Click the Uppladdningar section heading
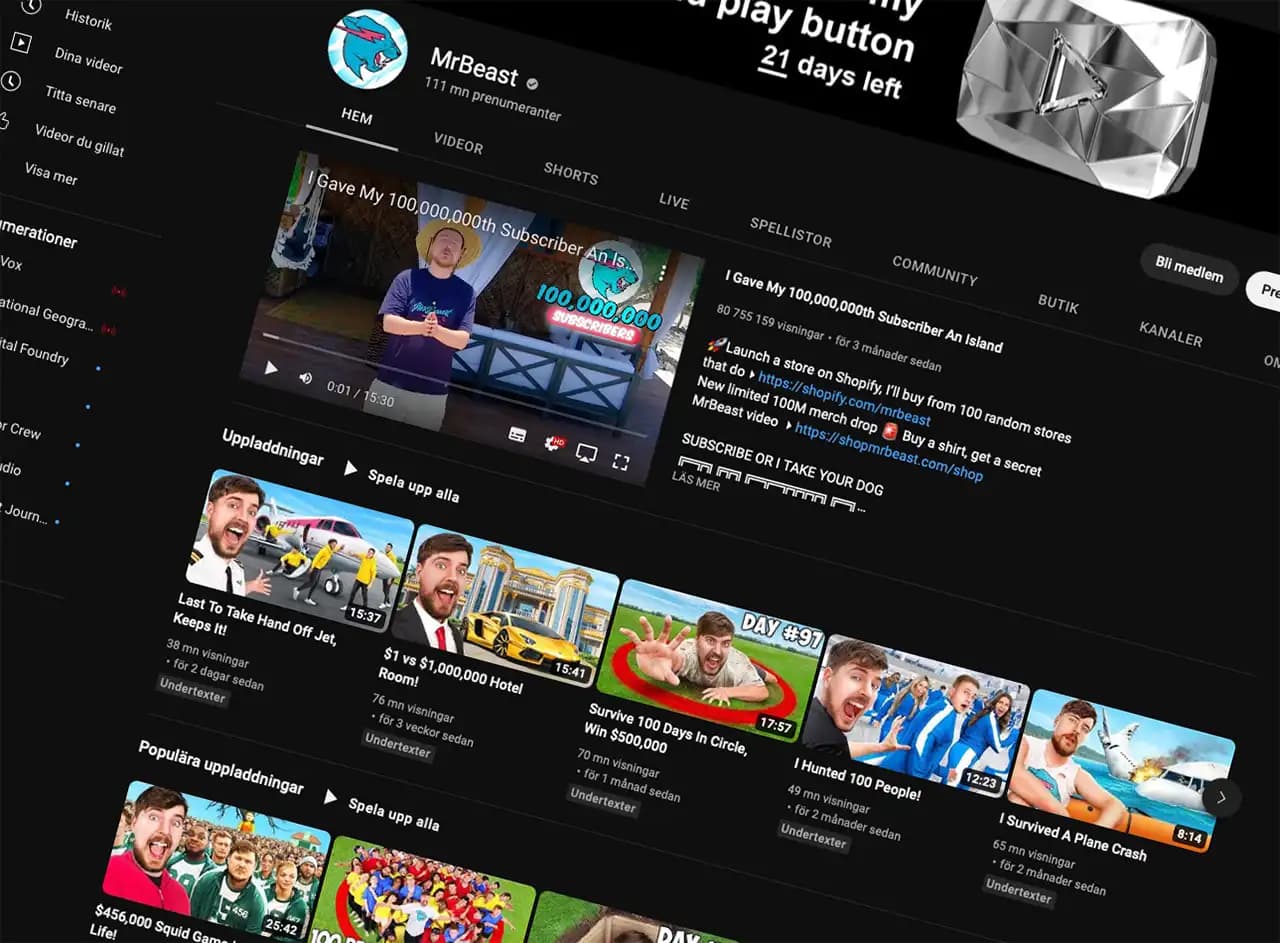Viewport: 1280px width, 943px height. pyautogui.click(x=272, y=447)
